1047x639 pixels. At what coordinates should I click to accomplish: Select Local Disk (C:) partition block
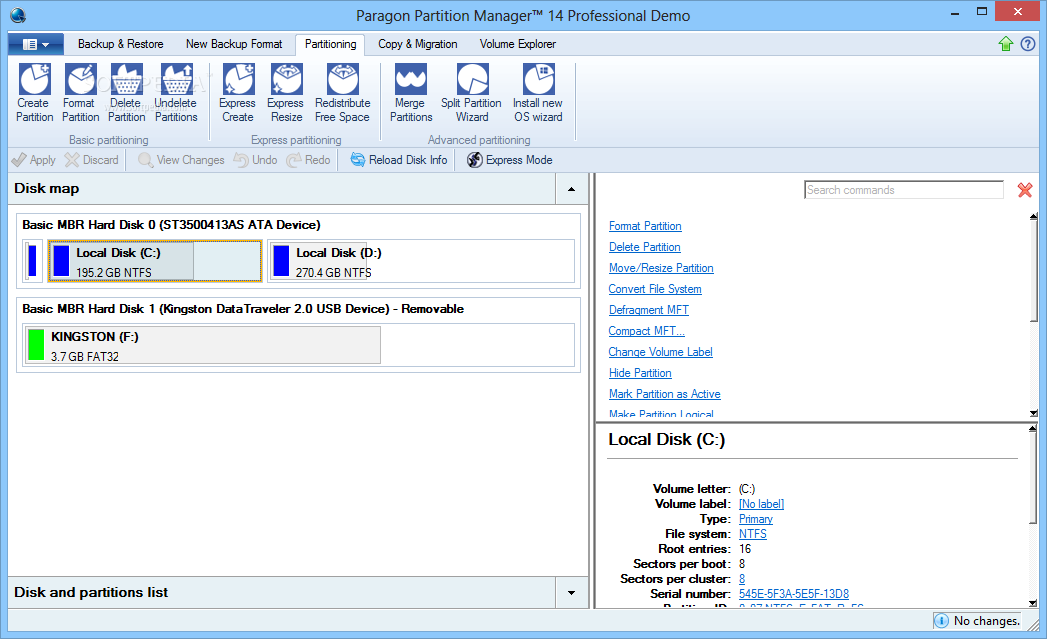click(x=155, y=262)
